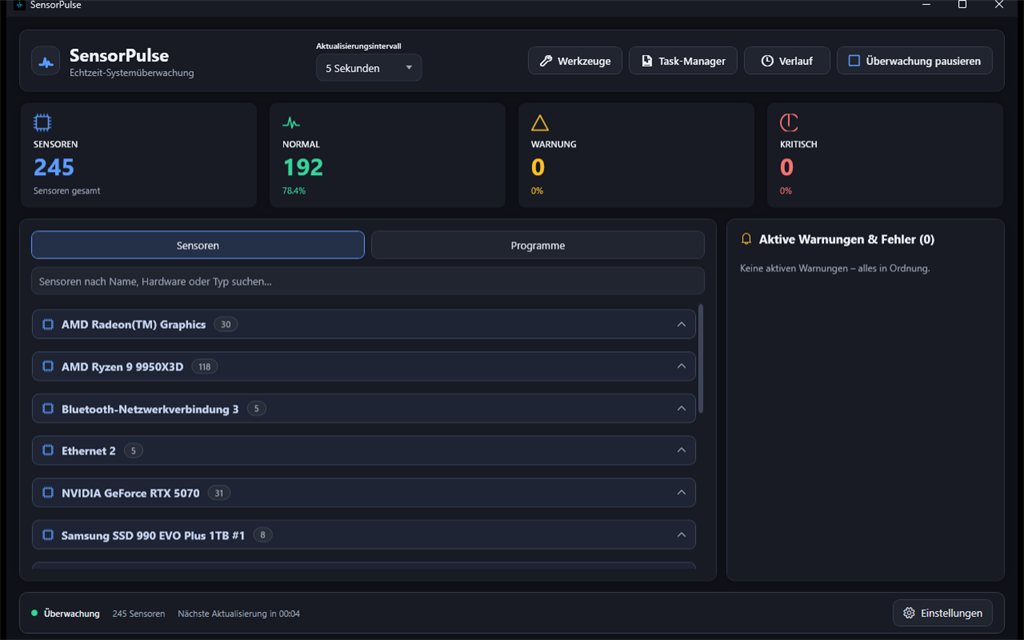Click the chip icon above SENSOREN
This screenshot has height=640, width=1024.
pyautogui.click(x=42, y=122)
